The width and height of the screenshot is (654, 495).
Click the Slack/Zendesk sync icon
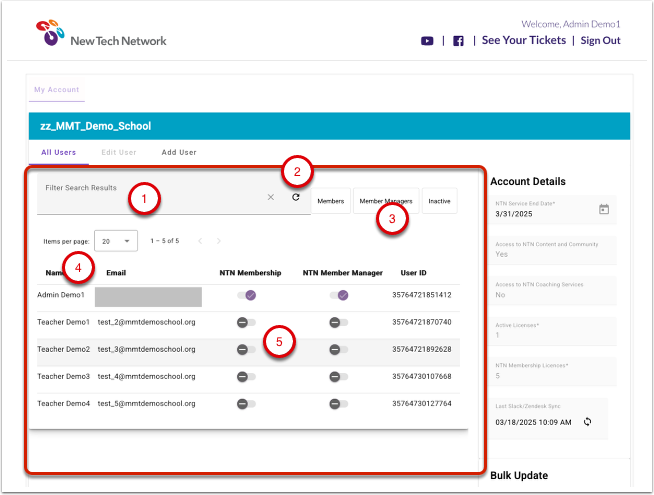[588, 421]
